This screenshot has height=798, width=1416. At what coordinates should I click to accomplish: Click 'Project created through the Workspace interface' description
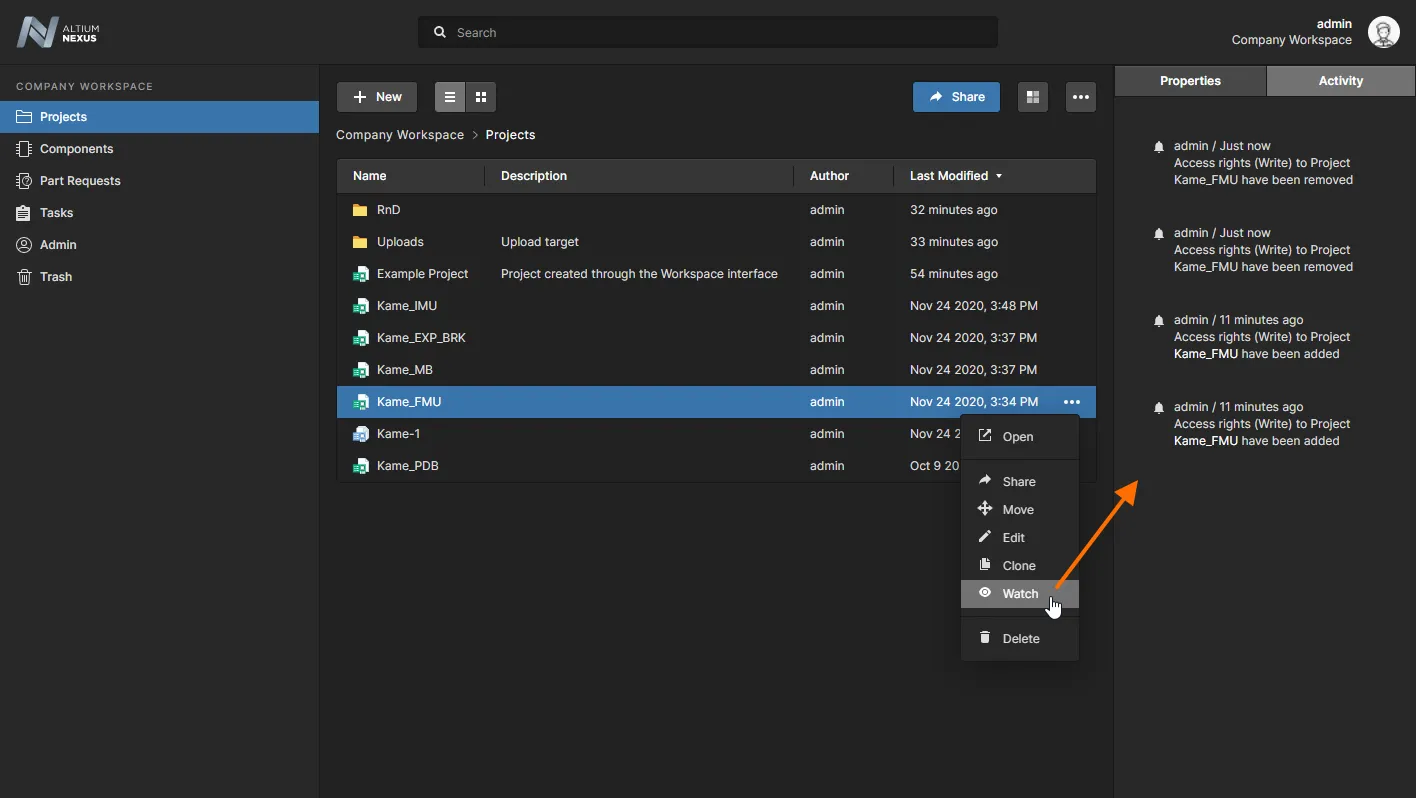(639, 274)
